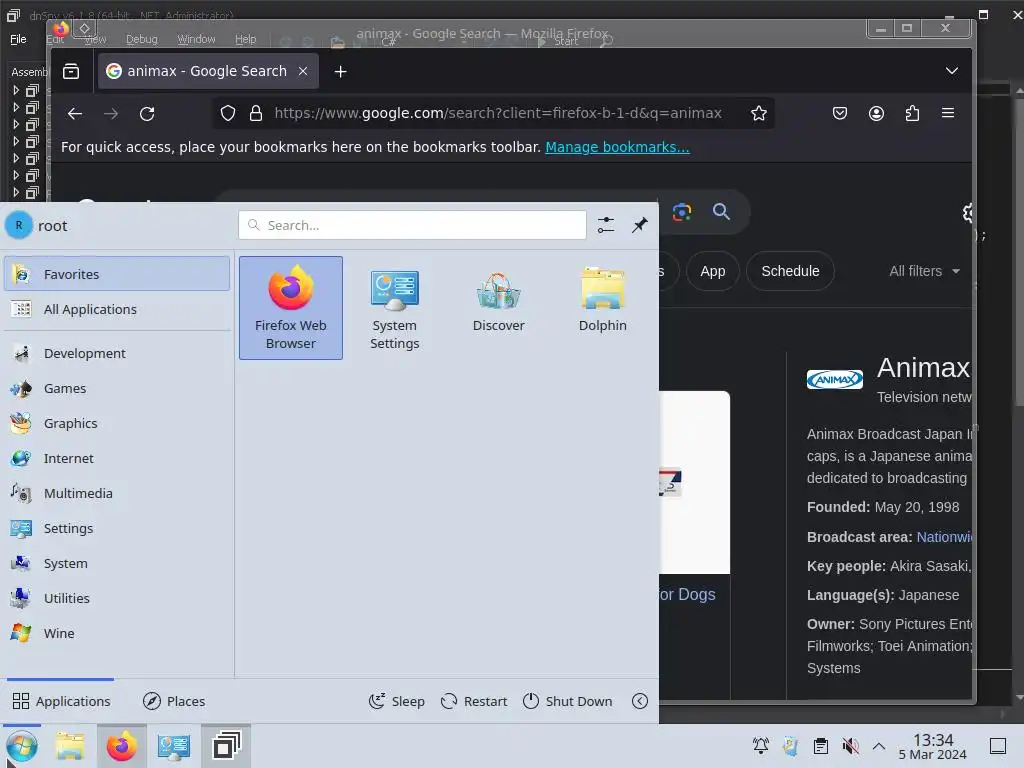The image size is (1024, 768).
Task: Open Firefox extensions puzzle icon
Action: pos(912,114)
